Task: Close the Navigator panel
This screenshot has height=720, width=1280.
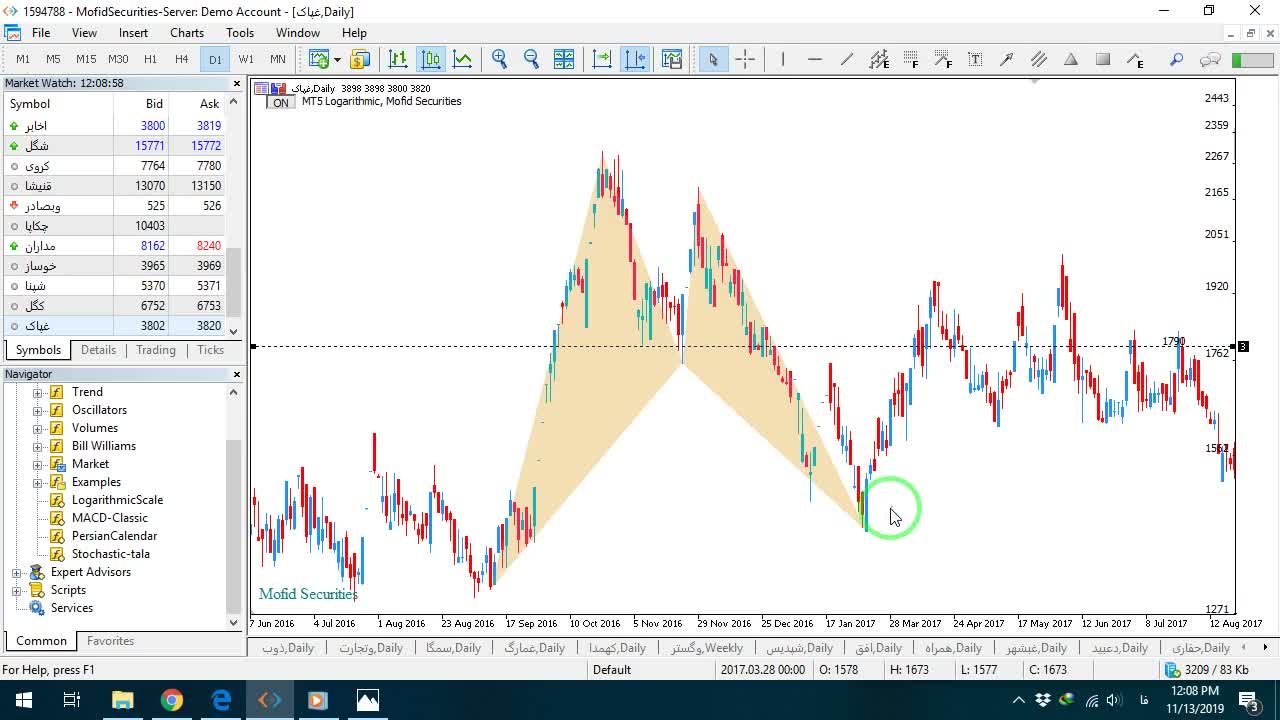Action: click(237, 374)
